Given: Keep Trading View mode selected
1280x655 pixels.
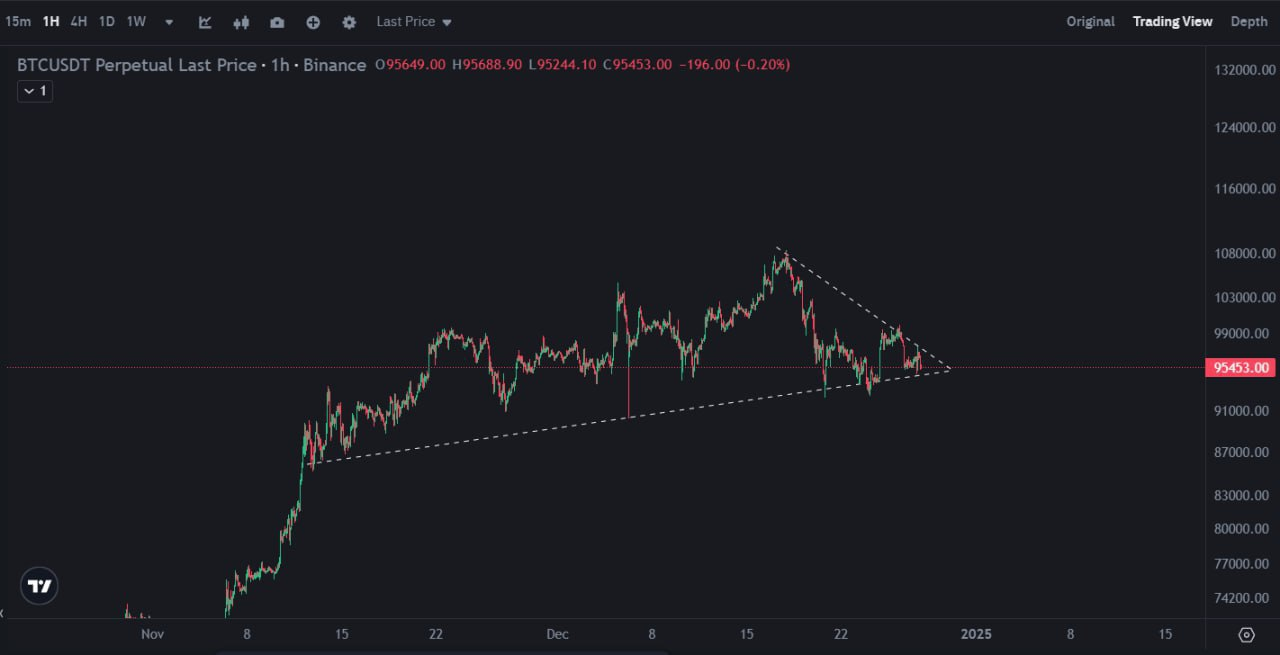Looking at the screenshot, I should [1172, 21].
